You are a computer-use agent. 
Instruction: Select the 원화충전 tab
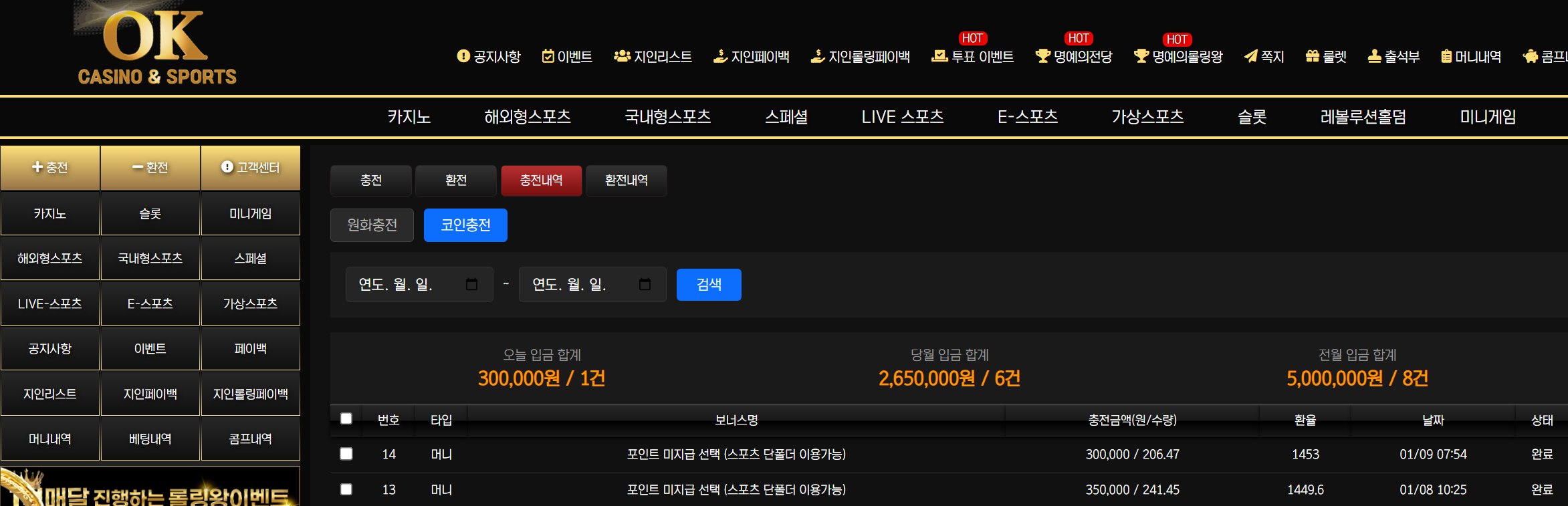[372, 225]
